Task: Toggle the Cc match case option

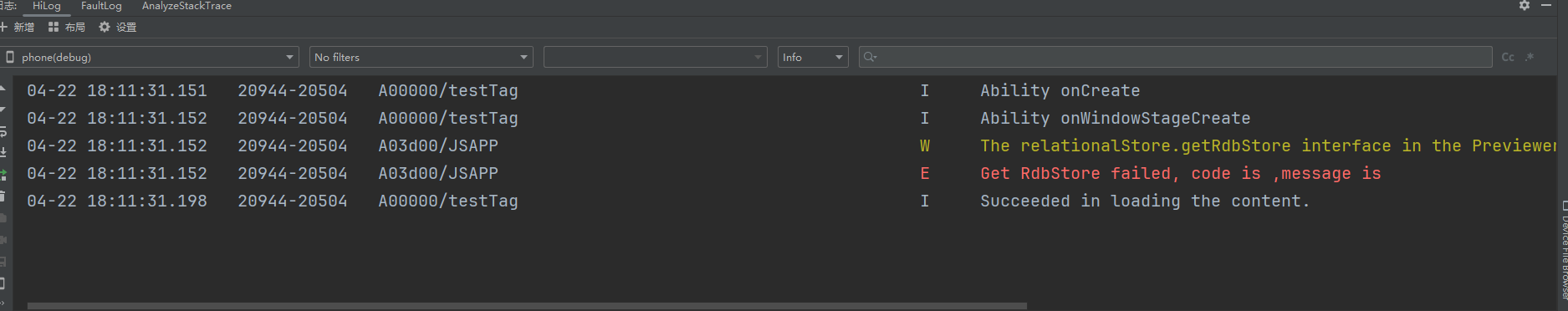Action: click(1508, 57)
